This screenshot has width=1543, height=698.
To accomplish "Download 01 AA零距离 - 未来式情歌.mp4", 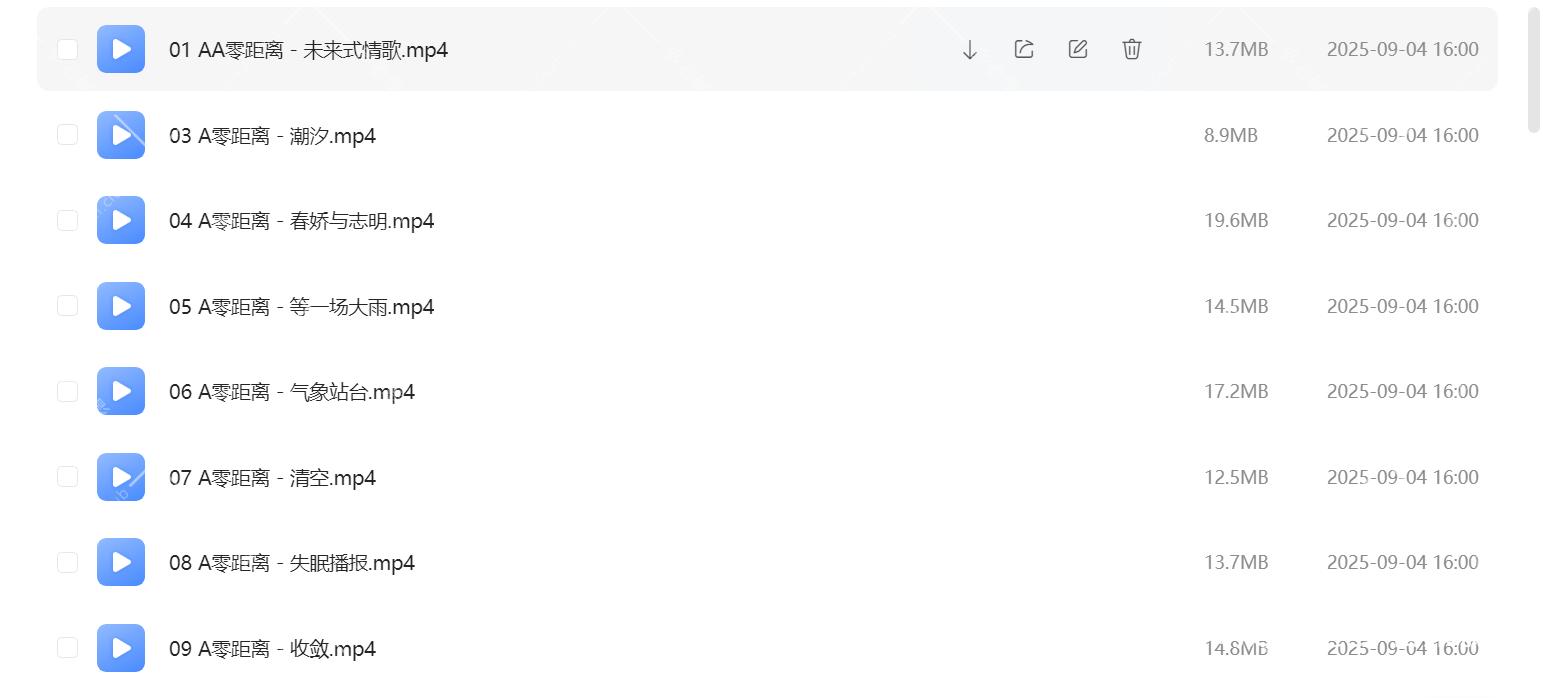I will pyautogui.click(x=968, y=48).
